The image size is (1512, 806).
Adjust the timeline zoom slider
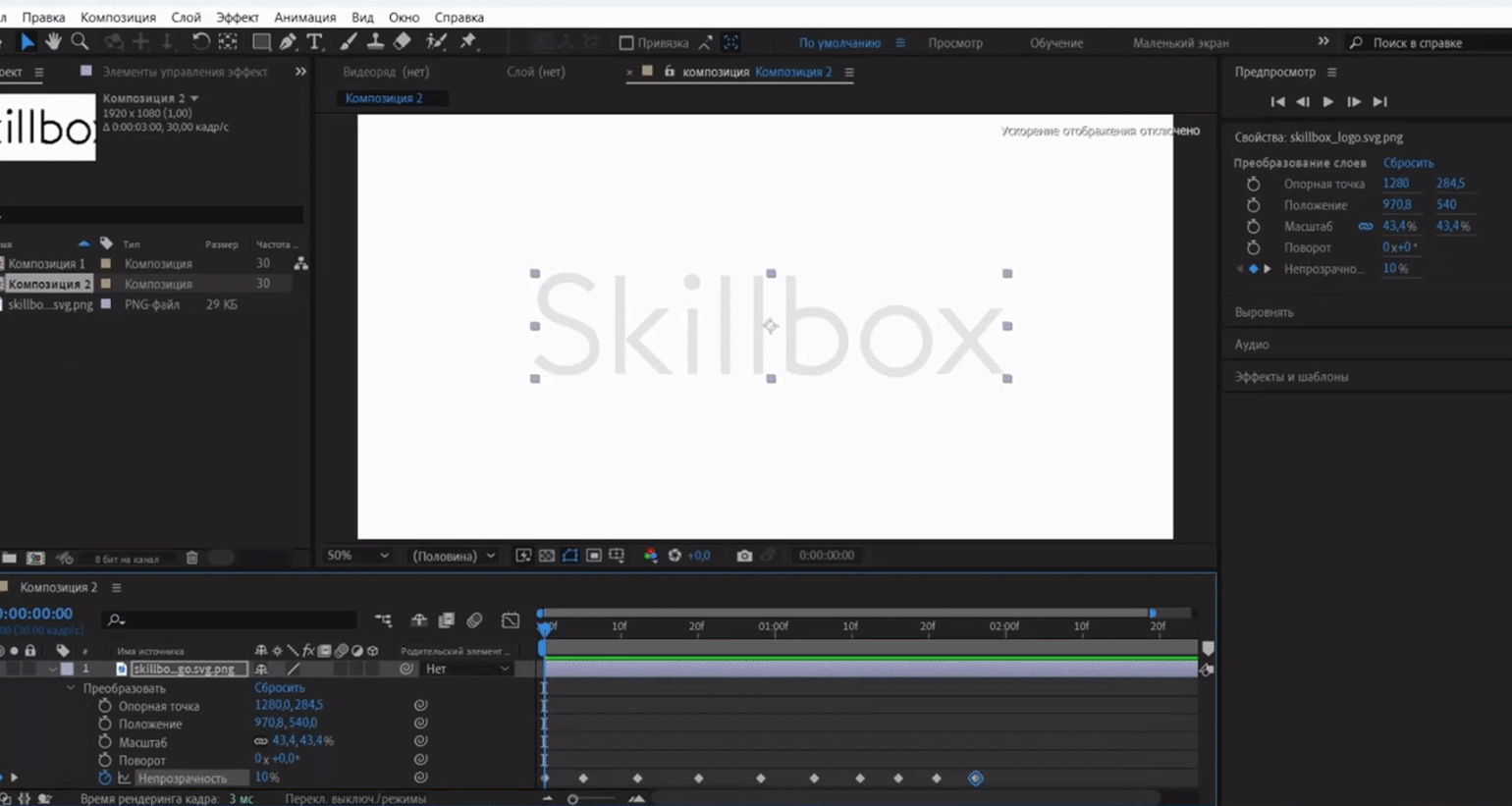coord(572,799)
